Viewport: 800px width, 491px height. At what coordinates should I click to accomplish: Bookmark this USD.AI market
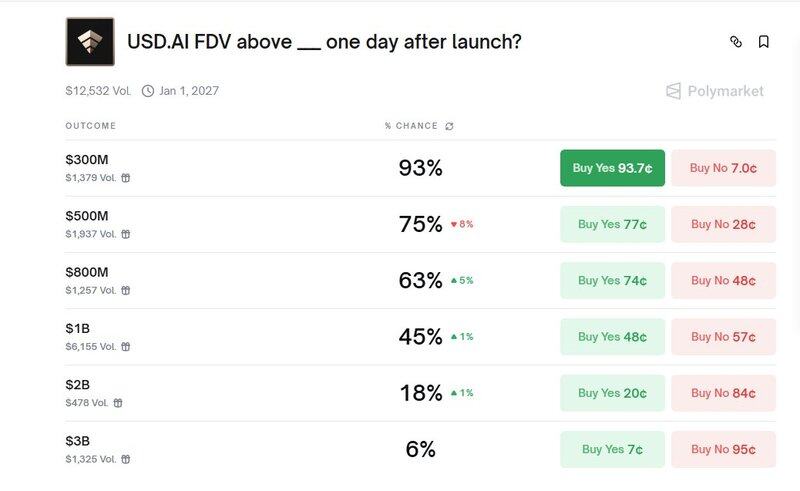[x=764, y=42]
